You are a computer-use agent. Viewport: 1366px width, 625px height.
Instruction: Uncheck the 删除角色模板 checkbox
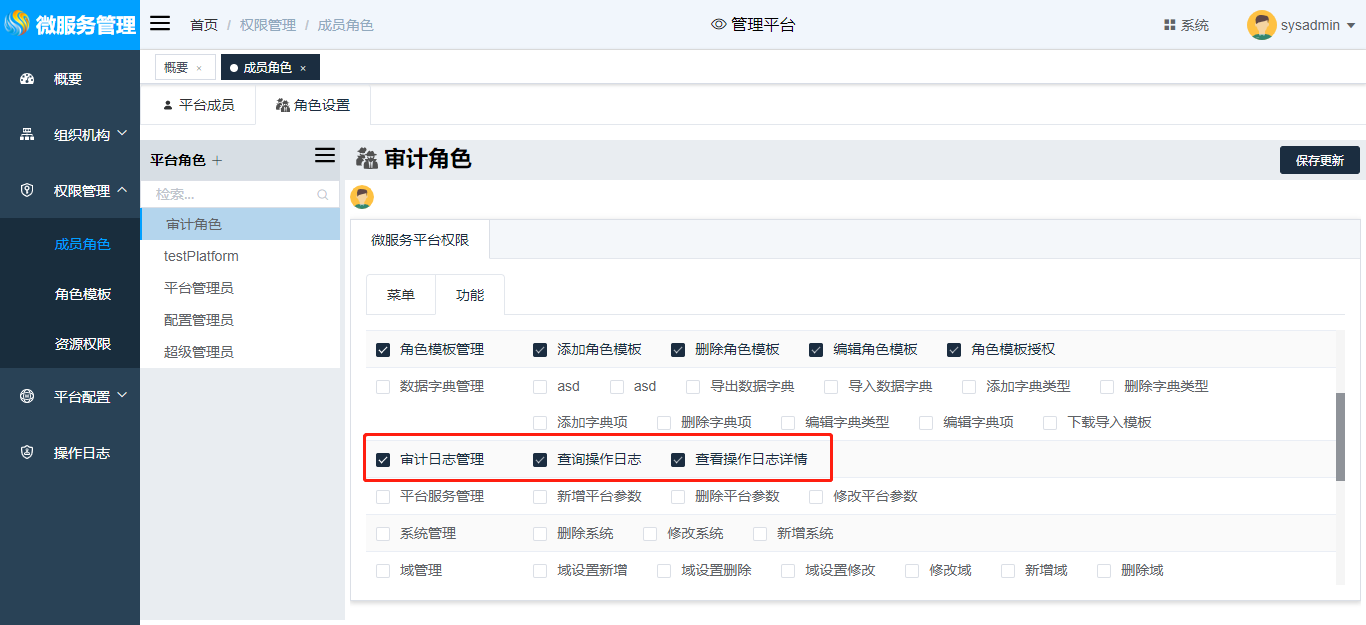pyautogui.click(x=678, y=350)
